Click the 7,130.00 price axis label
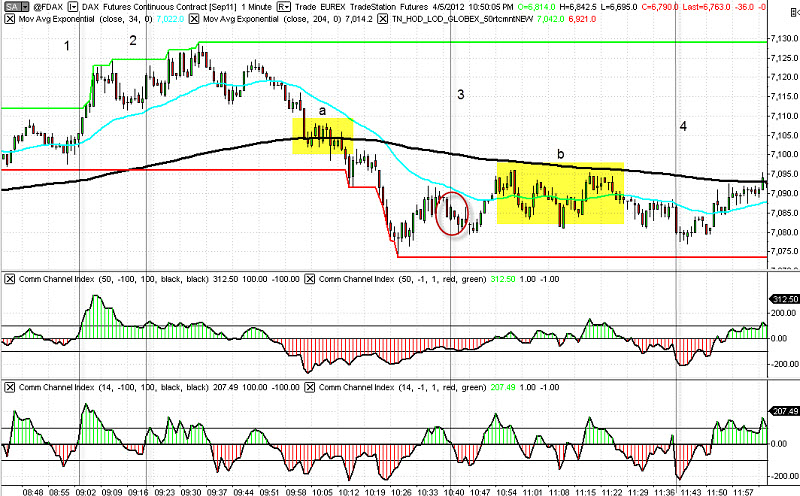Viewport: 800px width, 496px height. click(784, 38)
